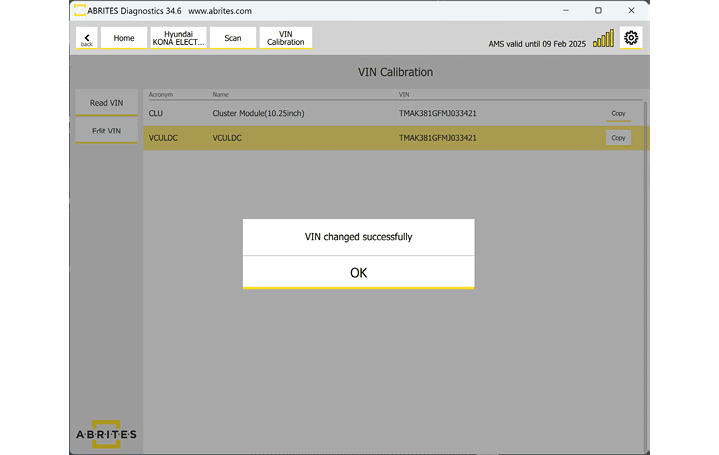The width and height of the screenshot is (719, 455).
Task: Click the ABRITES logo at bottom left
Action: (106, 433)
